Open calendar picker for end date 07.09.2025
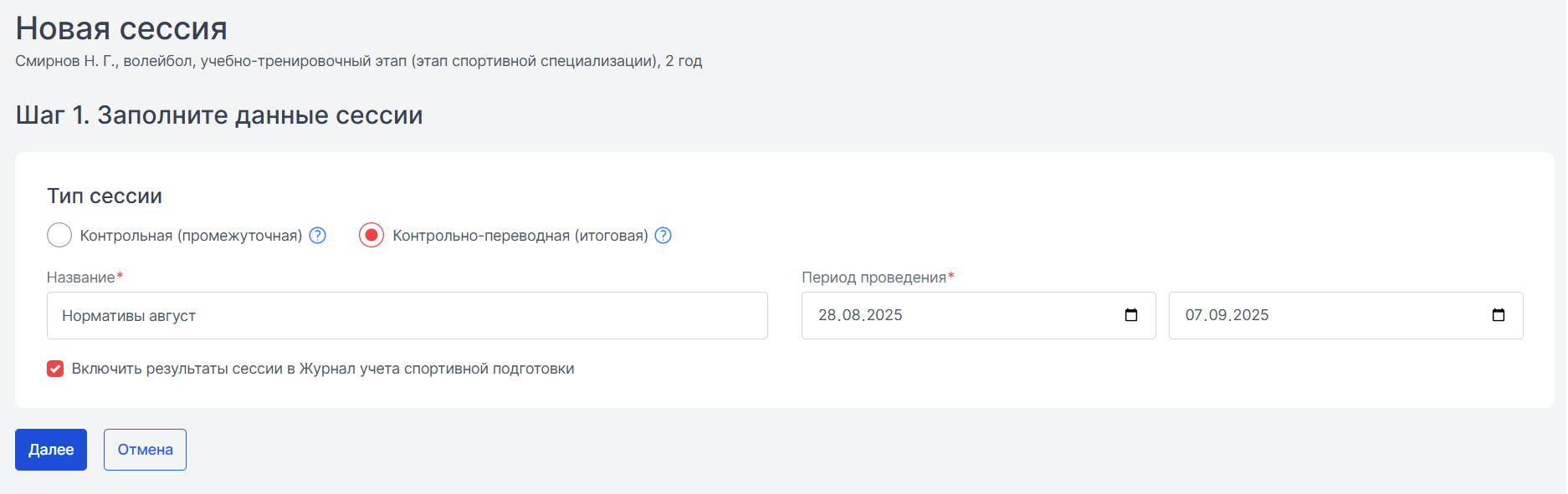The image size is (1568, 494). point(1499,315)
